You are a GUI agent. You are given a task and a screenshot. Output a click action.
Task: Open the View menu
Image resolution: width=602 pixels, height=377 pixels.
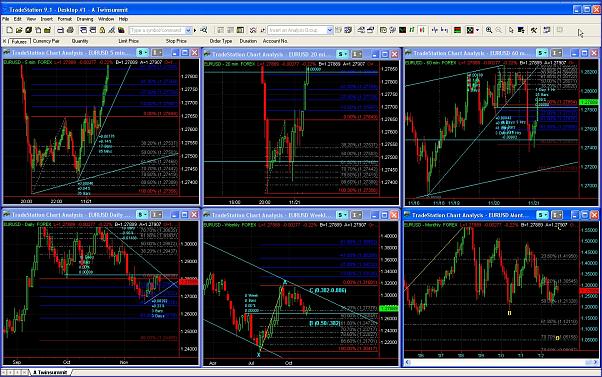tap(31, 19)
